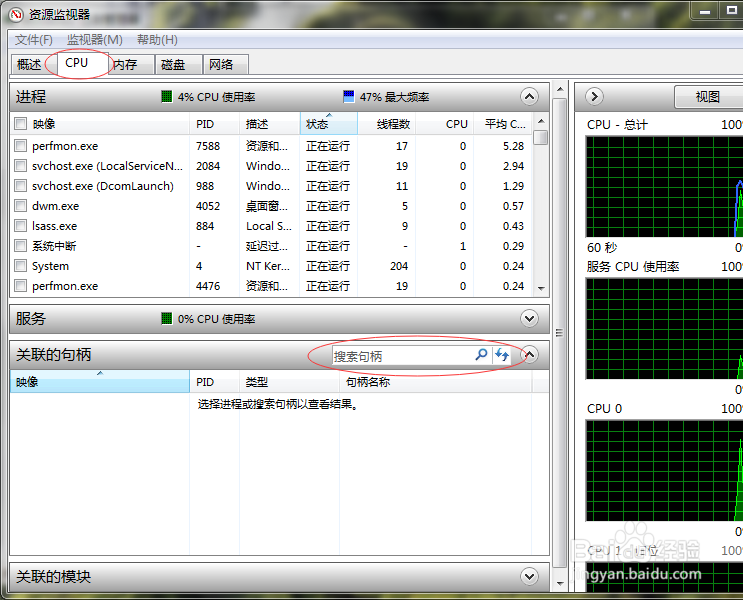Click the 搜索句柄 search field
The image size is (743, 600).
(403, 356)
